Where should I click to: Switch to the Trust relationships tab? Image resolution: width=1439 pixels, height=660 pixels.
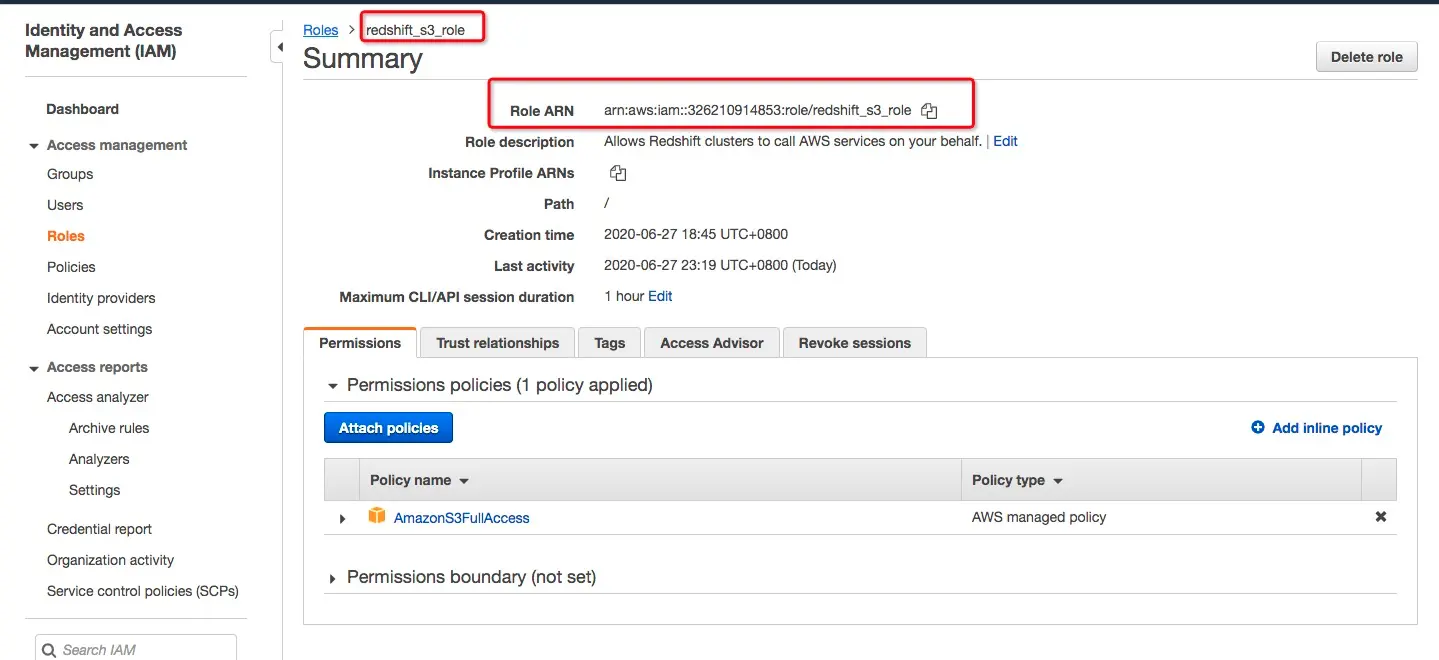(497, 343)
